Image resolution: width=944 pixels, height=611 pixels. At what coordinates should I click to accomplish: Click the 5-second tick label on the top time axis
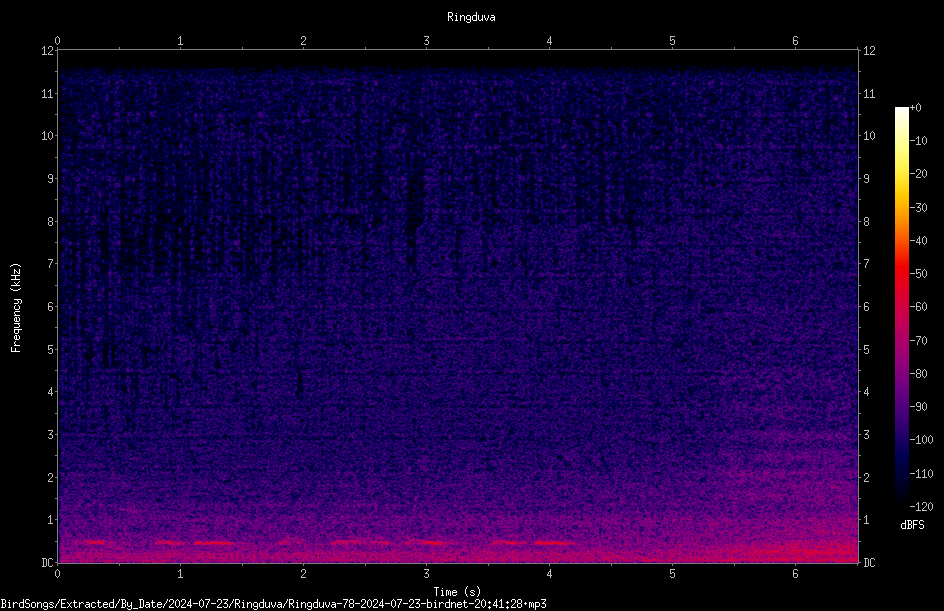point(672,41)
